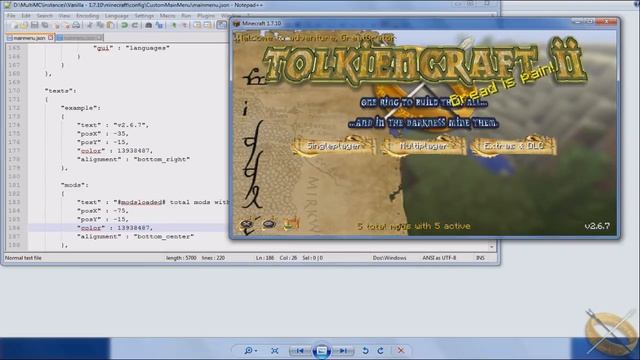Click Save icon in Notepad++ toolbar
Image resolution: width=640 pixels, height=360 pixels.
tap(35, 25)
